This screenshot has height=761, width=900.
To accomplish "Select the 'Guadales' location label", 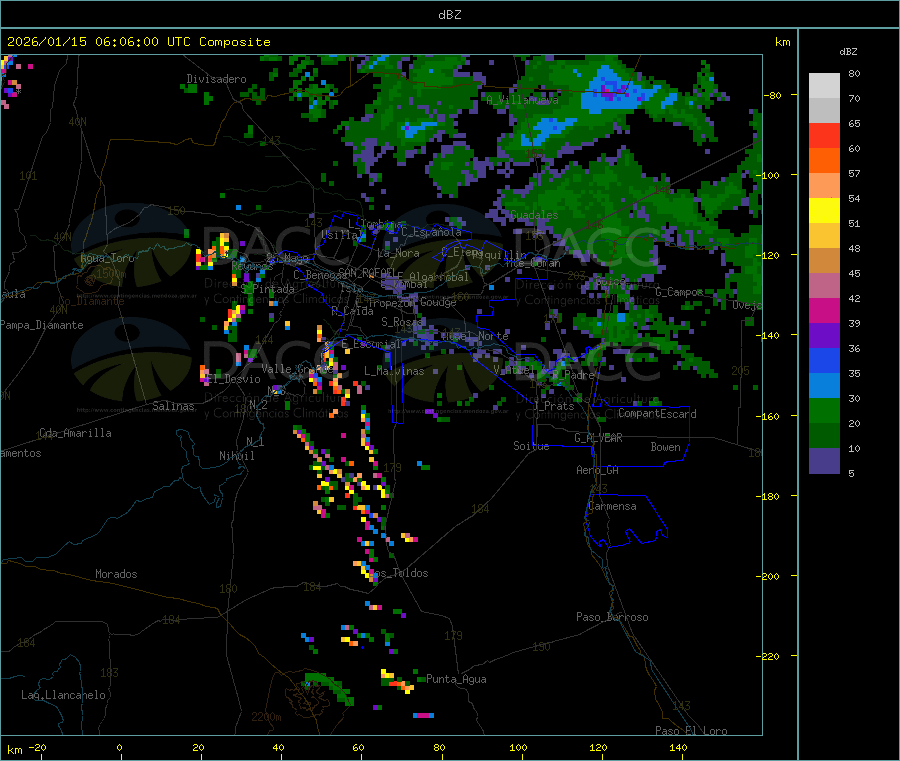I will (534, 215).
